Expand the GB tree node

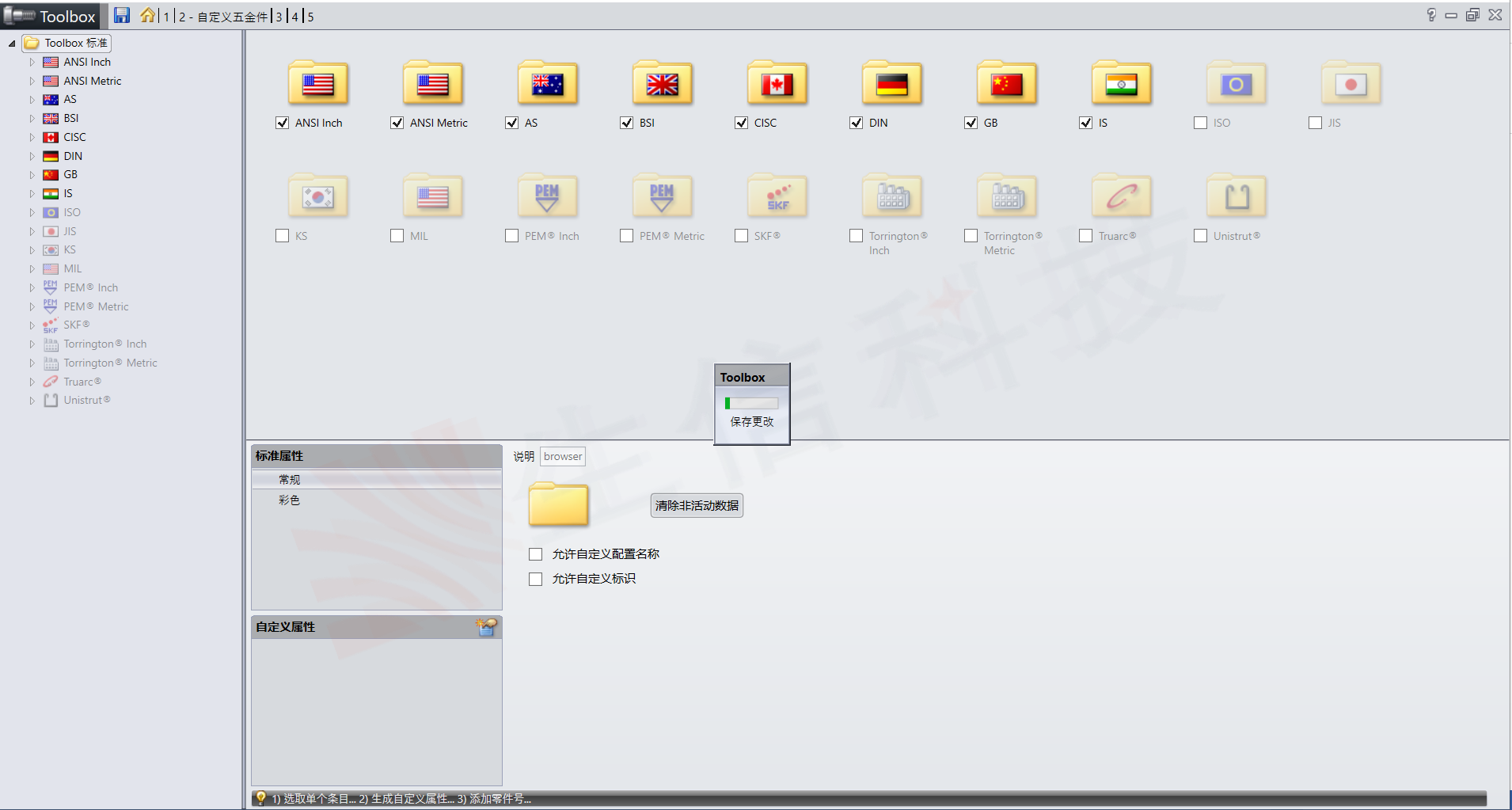pos(32,175)
